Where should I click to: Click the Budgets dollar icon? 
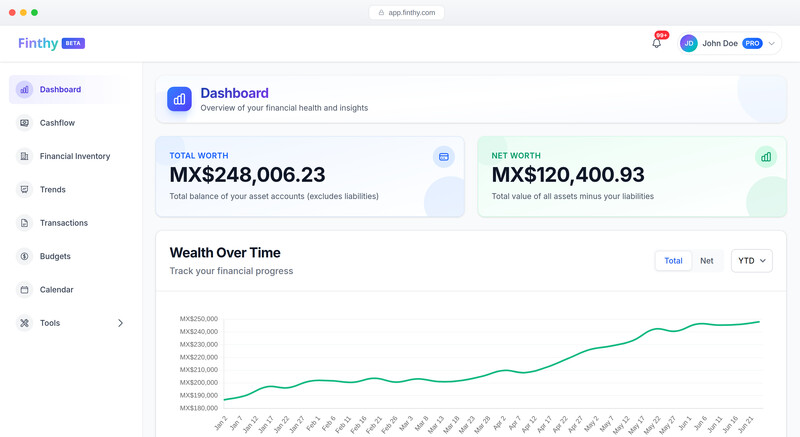[x=24, y=256]
